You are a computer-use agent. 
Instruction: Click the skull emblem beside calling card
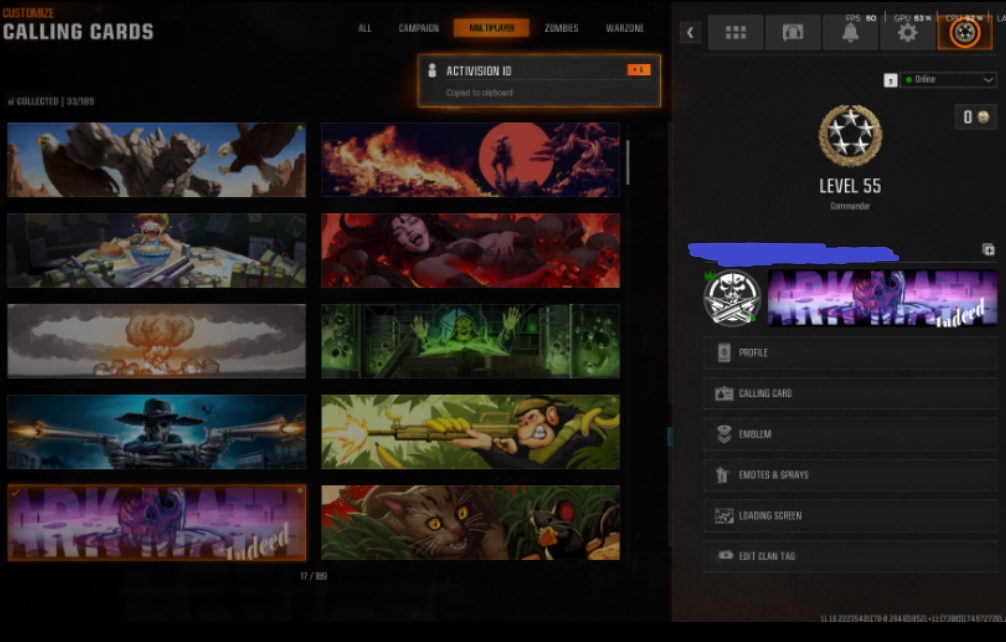point(732,298)
